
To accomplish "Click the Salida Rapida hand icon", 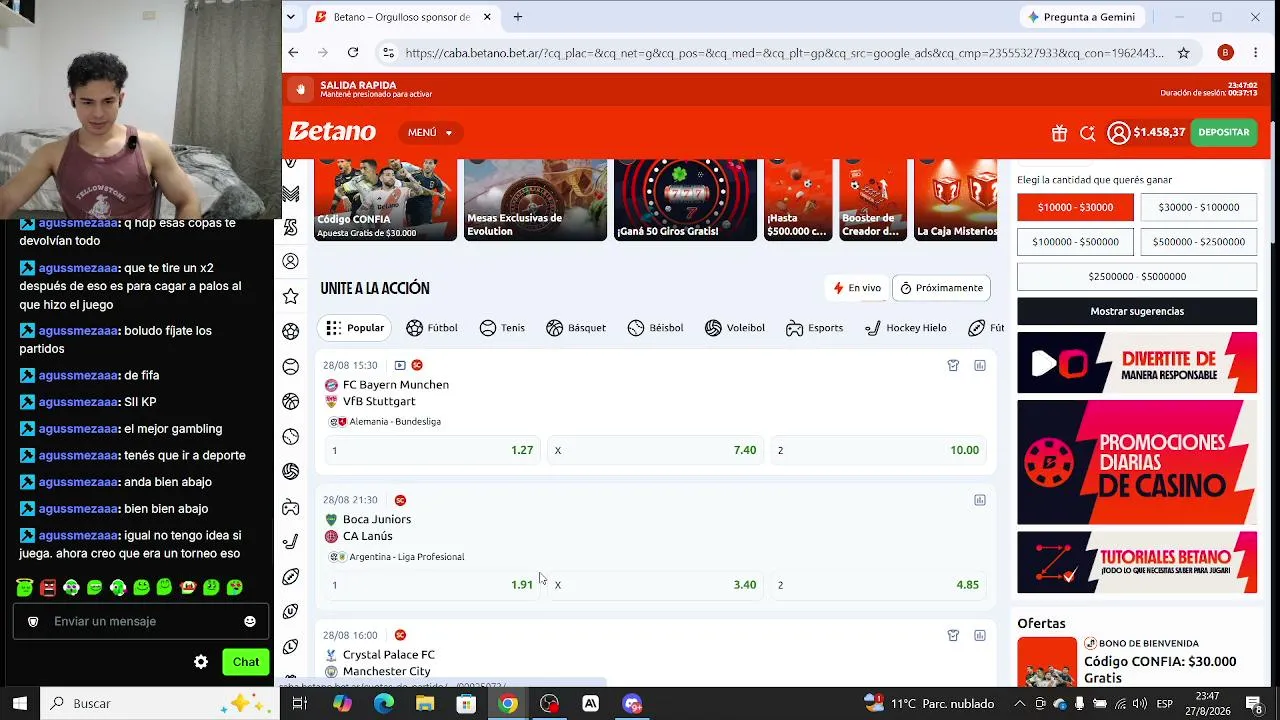I will (300, 89).
